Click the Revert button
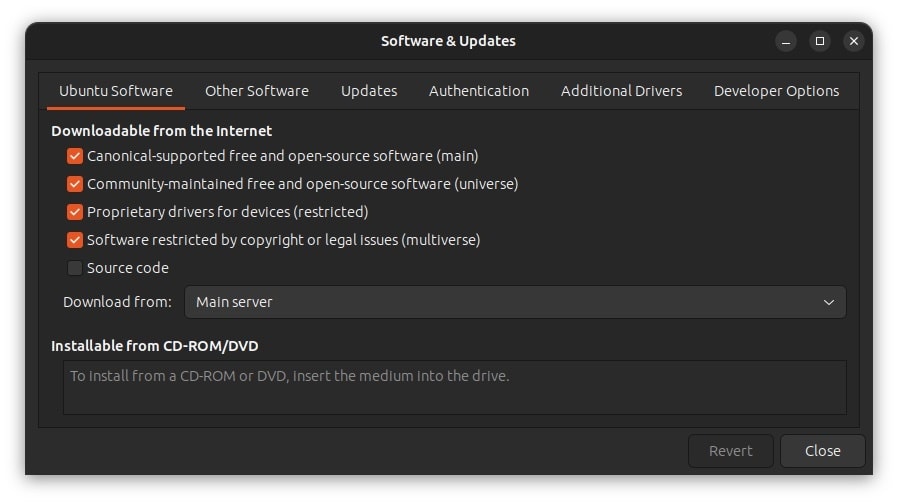 pyautogui.click(x=730, y=451)
